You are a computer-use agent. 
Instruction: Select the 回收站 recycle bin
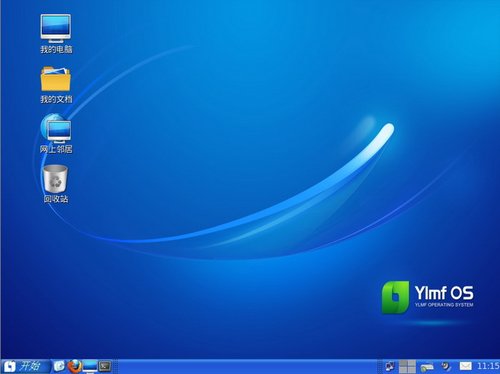pyautogui.click(x=56, y=184)
